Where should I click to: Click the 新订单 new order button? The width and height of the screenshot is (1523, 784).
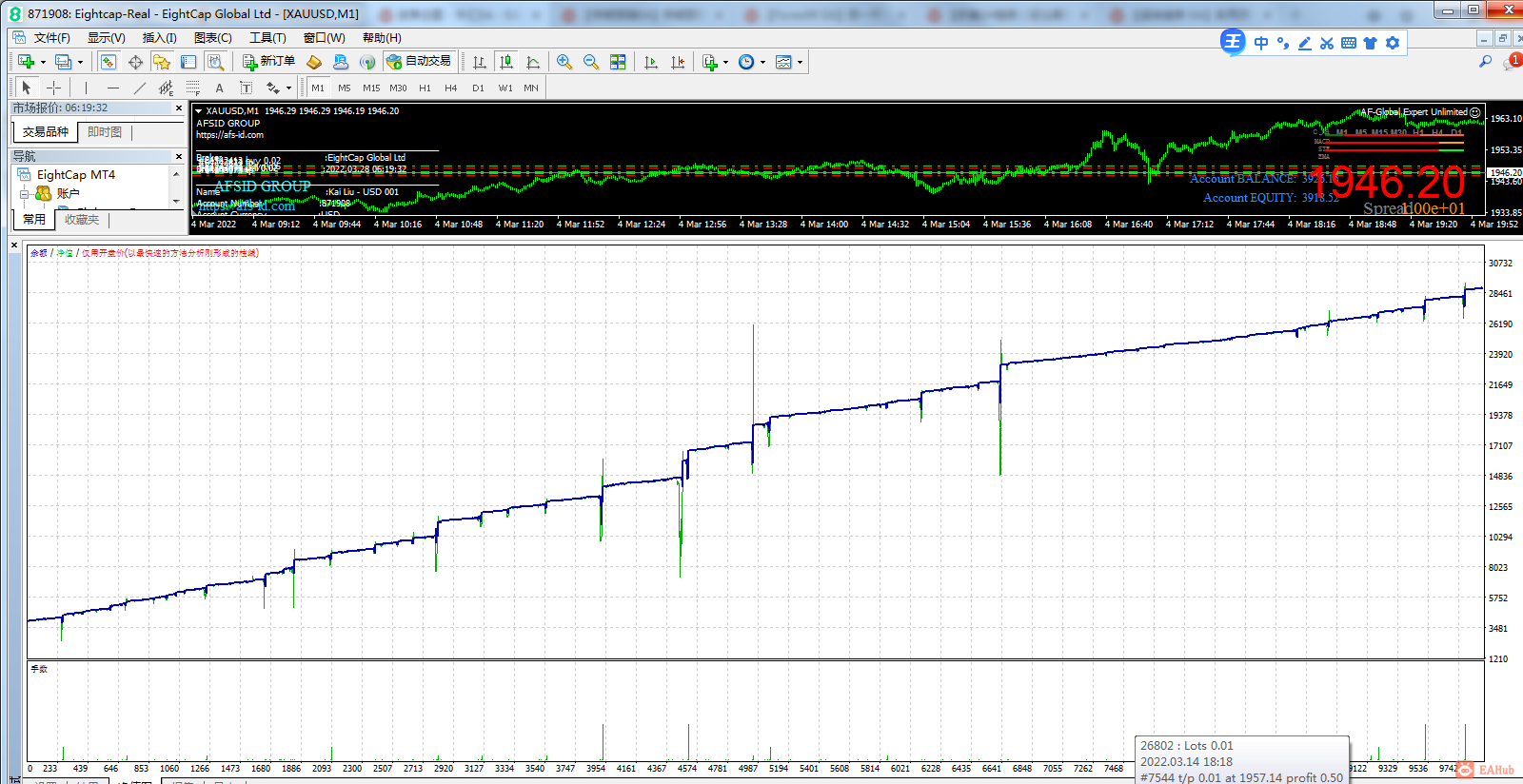click(x=268, y=62)
